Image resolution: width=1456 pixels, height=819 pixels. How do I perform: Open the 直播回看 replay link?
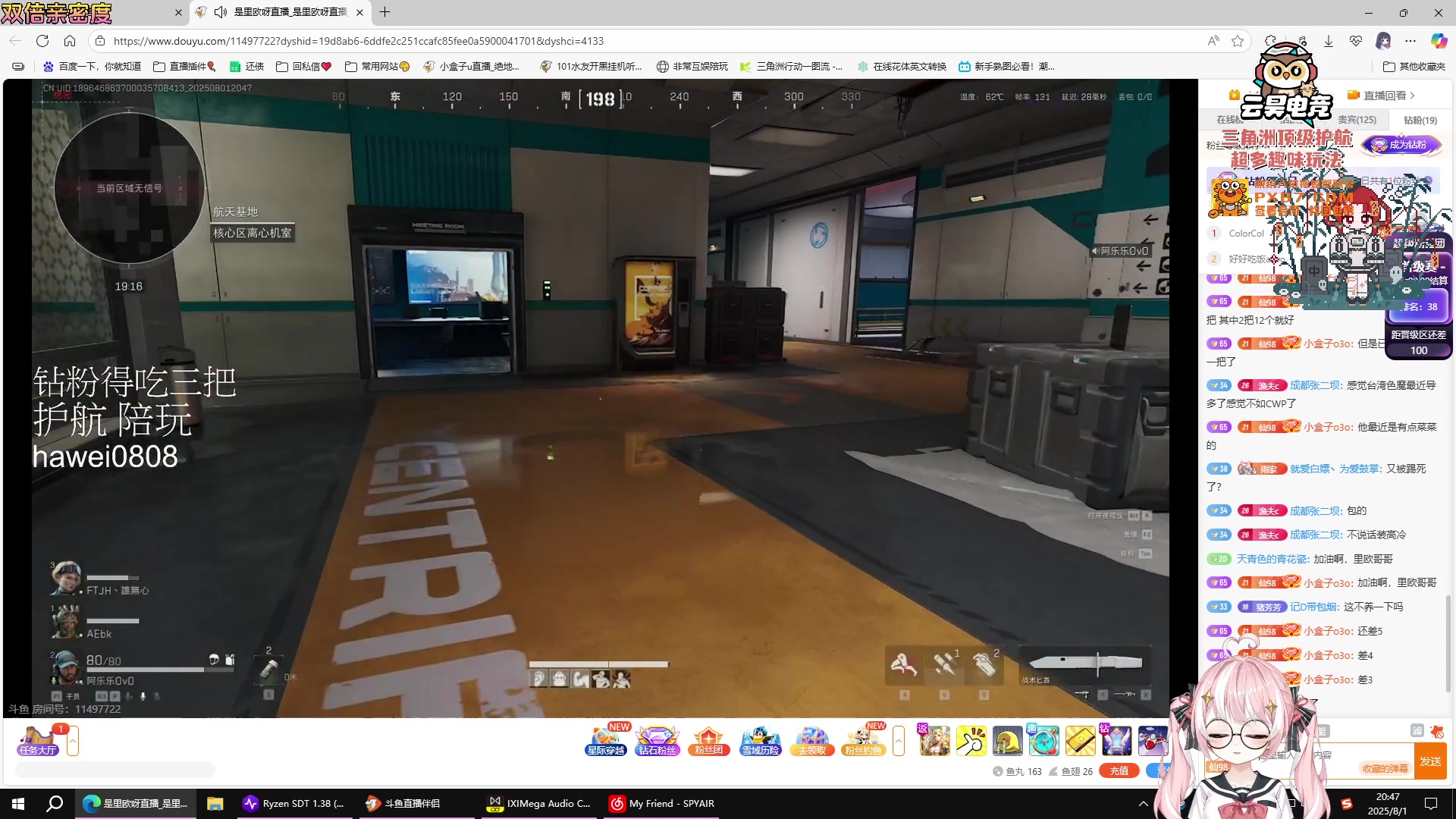pos(1381,96)
